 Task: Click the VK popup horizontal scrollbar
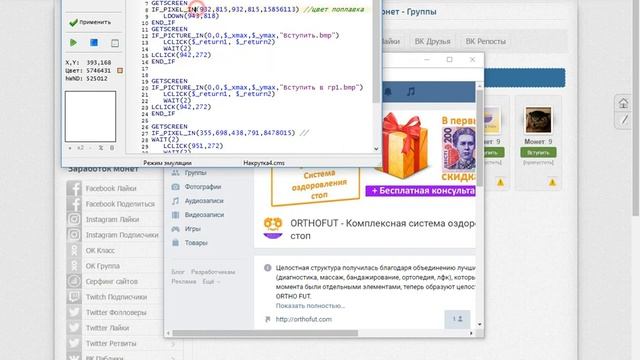pos(265,333)
